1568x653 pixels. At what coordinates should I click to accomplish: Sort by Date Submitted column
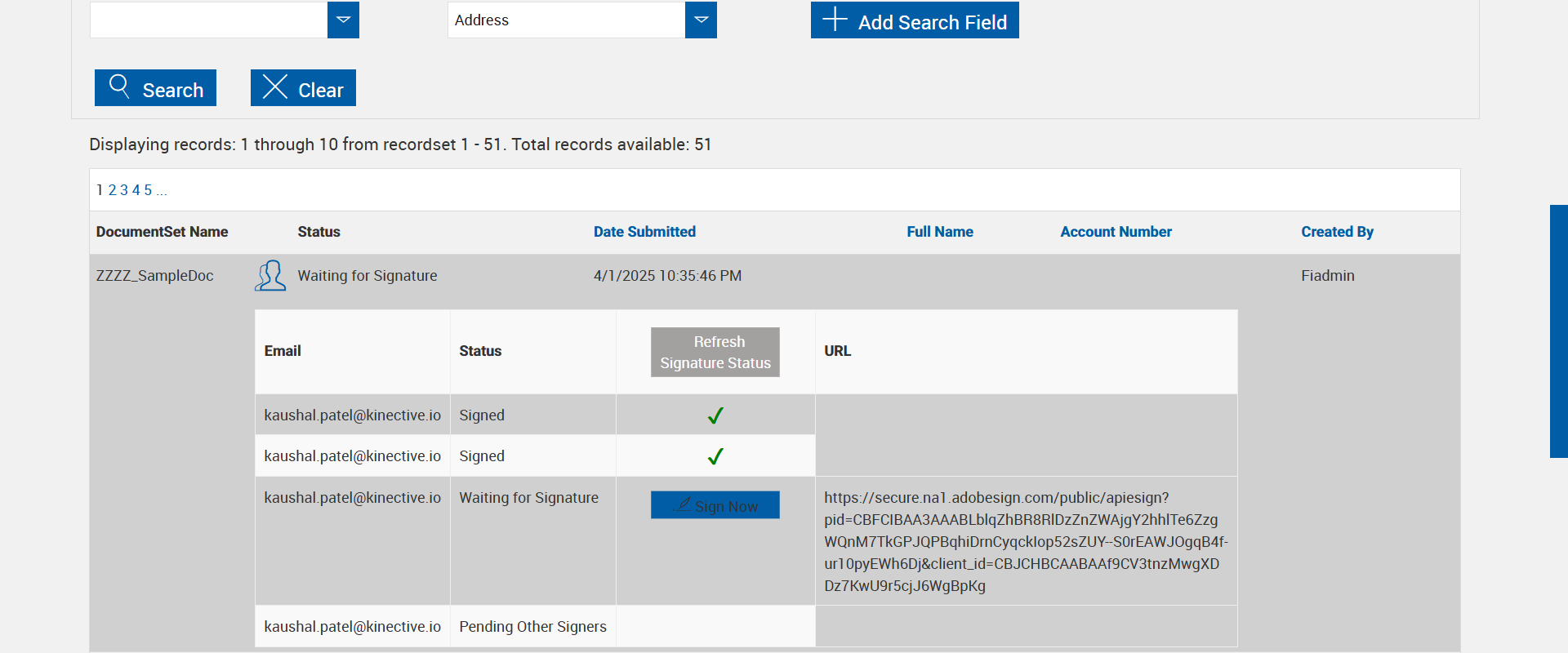[x=644, y=232]
